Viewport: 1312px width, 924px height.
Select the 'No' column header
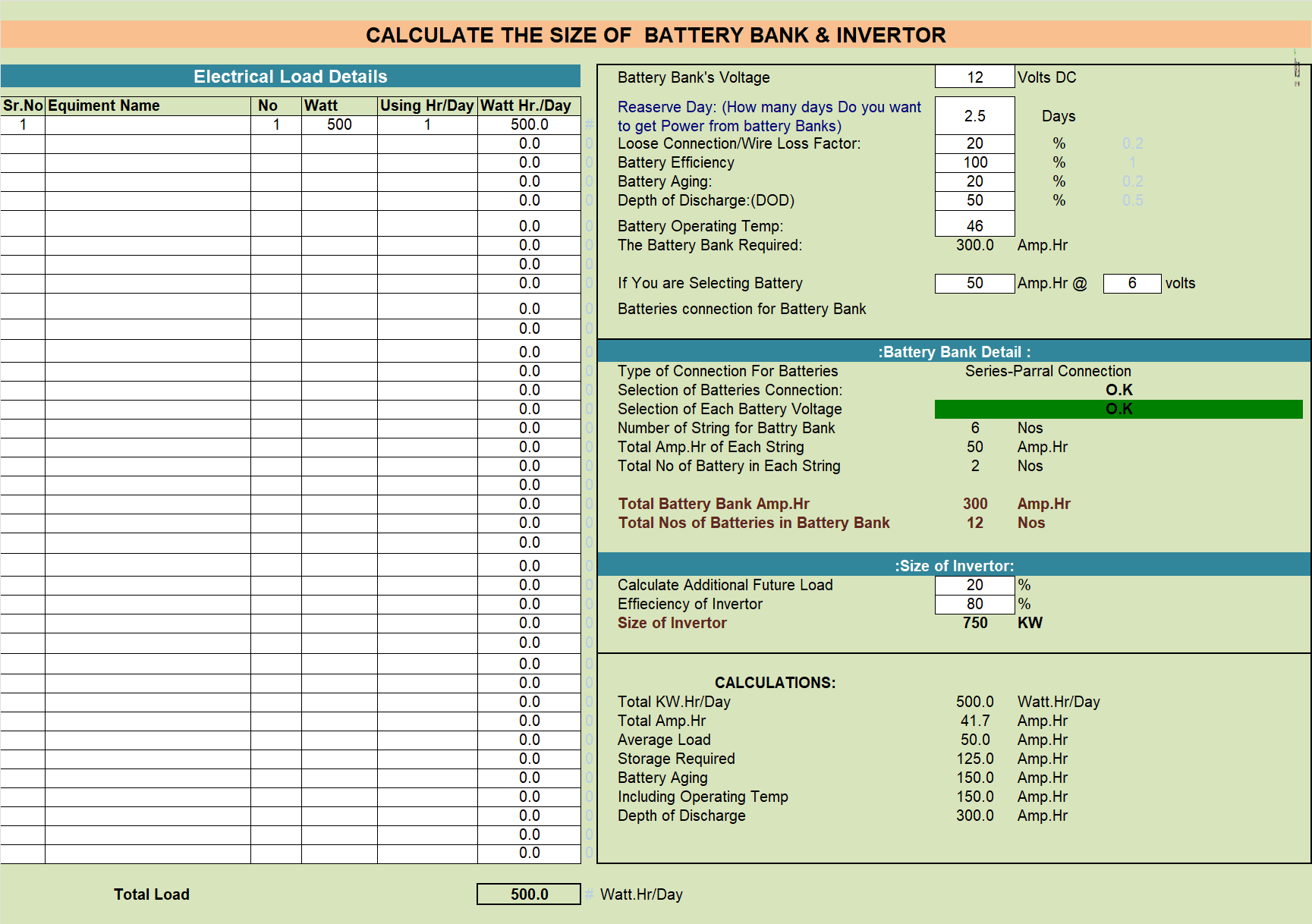276,106
